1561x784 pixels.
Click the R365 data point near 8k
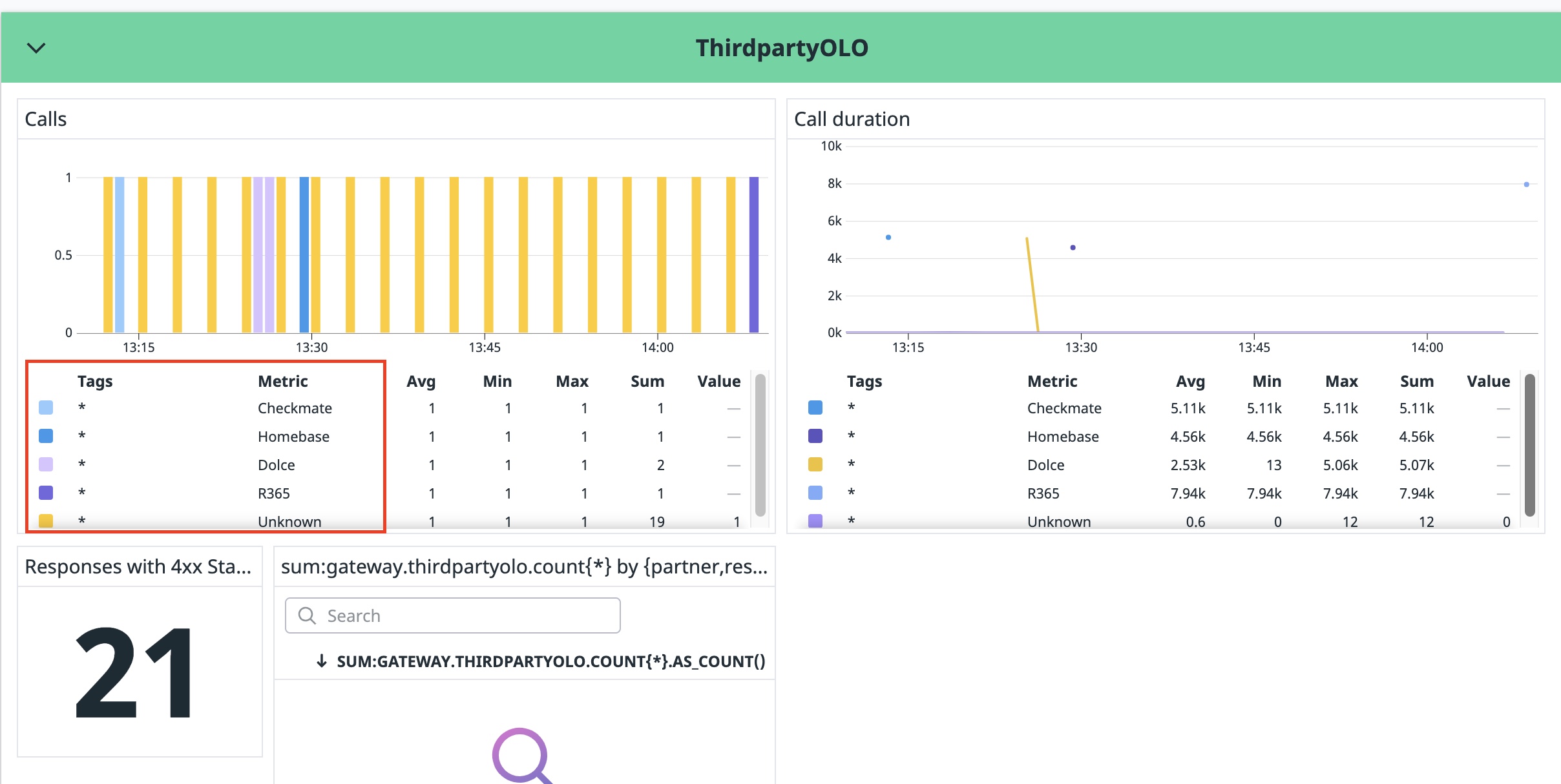pyautogui.click(x=1526, y=185)
